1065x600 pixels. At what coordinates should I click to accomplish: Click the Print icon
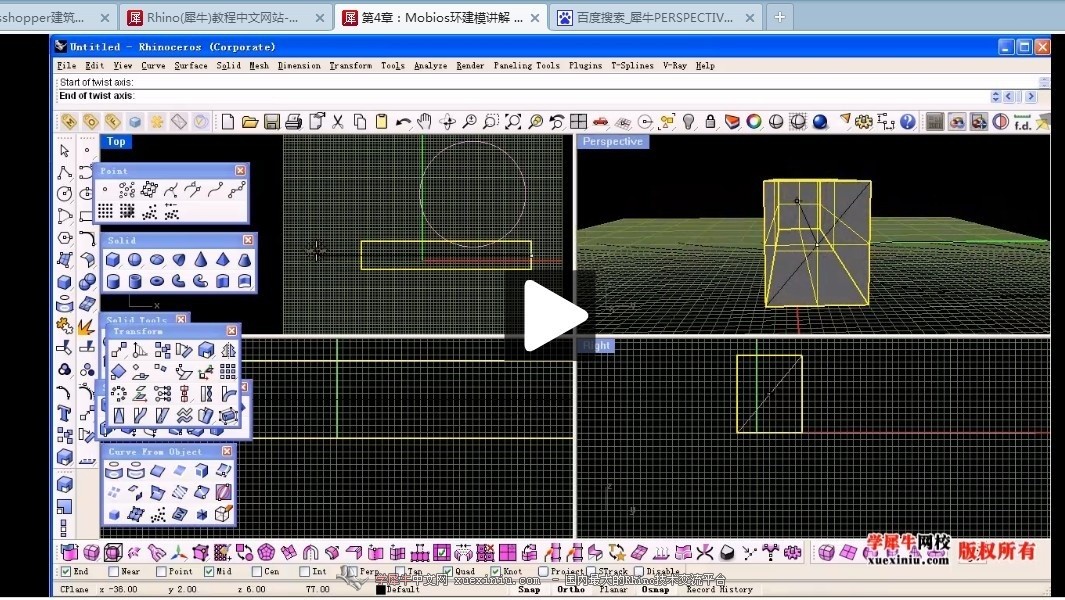[293, 122]
